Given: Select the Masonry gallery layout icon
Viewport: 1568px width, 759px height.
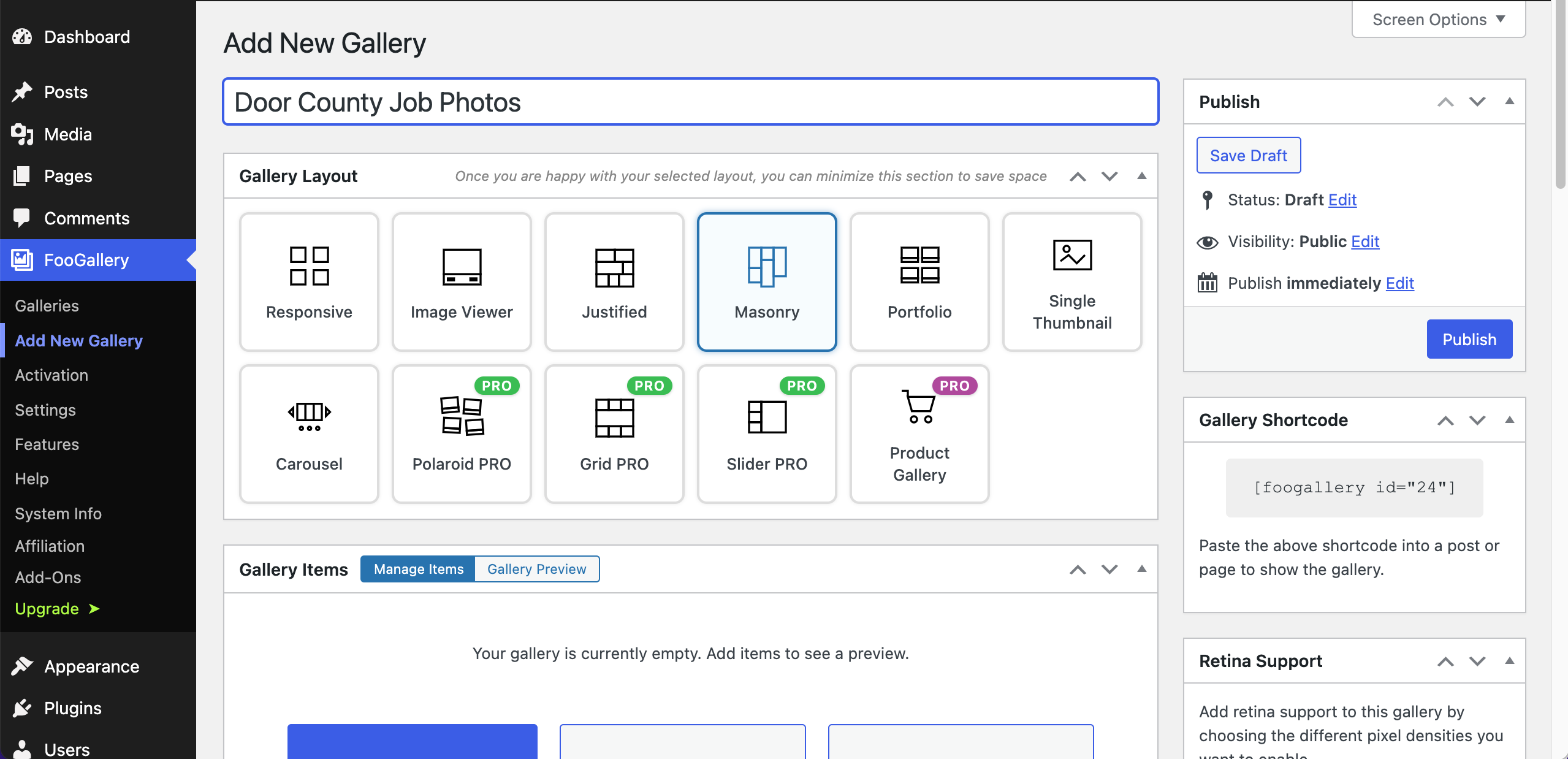Looking at the screenshot, I should point(766,268).
